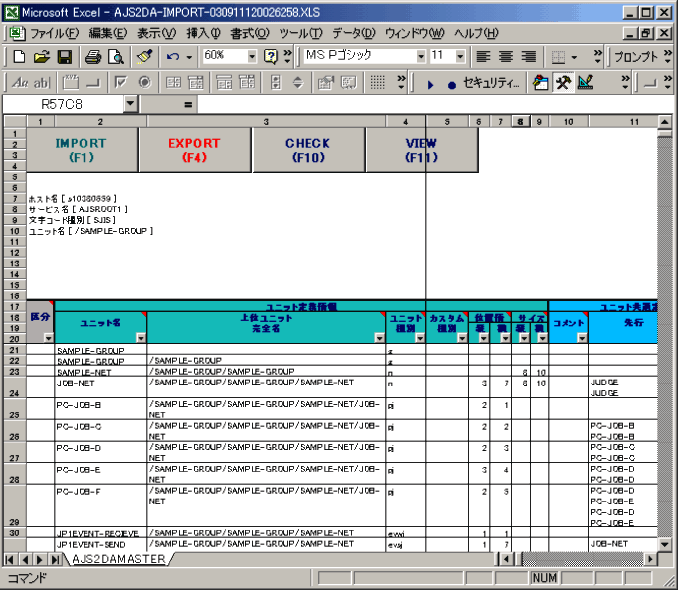The height and width of the screenshot is (590, 678).
Task: Select the cell containing PC-JOB-F
Action: coord(101,505)
